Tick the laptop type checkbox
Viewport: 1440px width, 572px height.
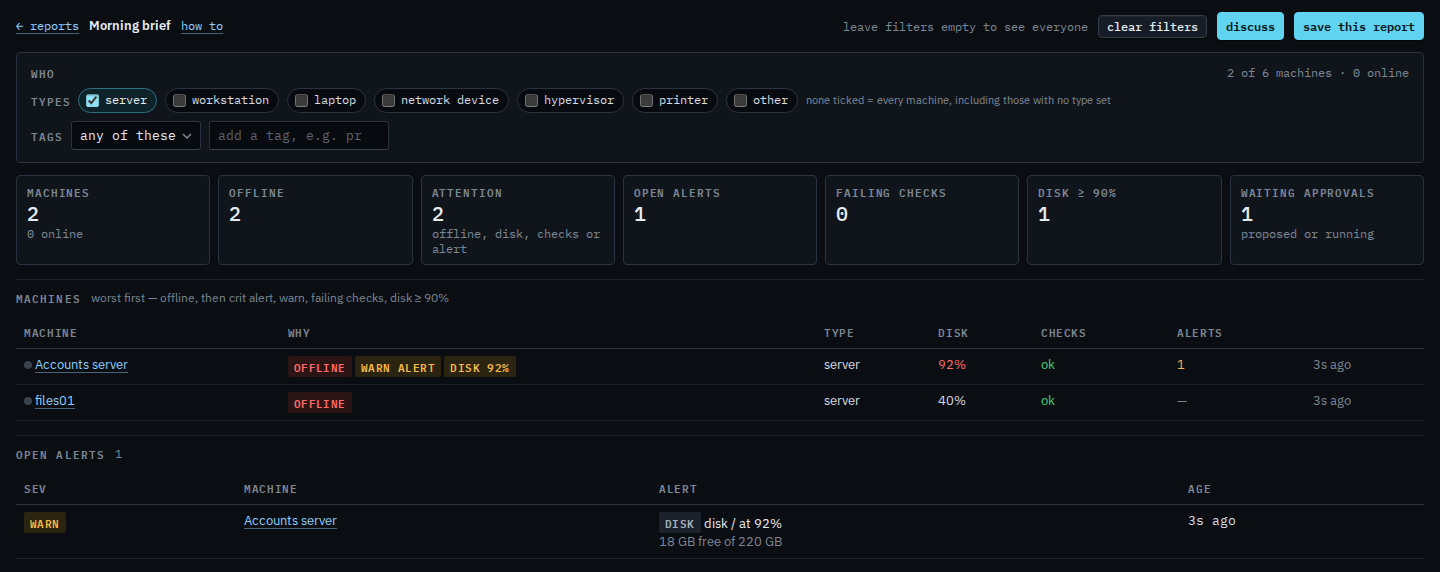(302, 100)
